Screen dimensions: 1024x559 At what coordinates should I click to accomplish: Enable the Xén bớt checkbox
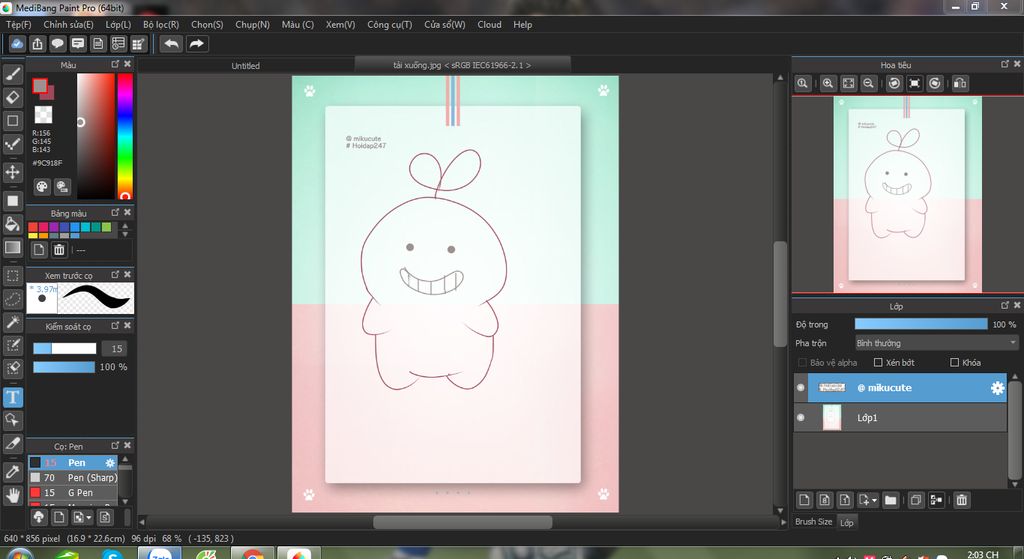pos(878,362)
